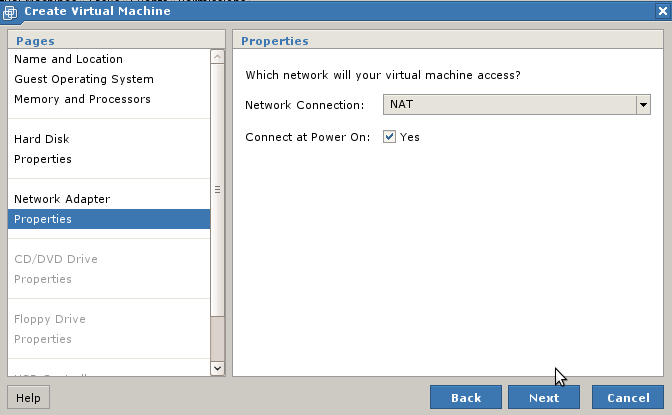Select the CD/DVD Drive page entry
The width and height of the screenshot is (672, 415).
55,259
